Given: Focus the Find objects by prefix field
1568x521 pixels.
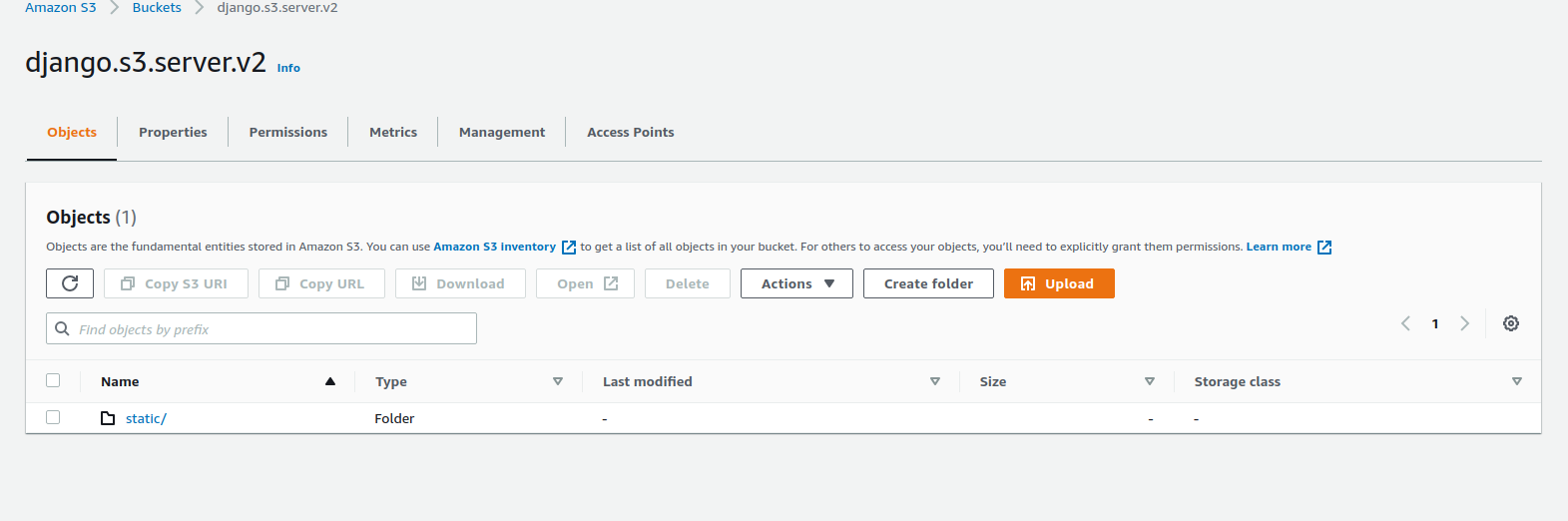Looking at the screenshot, I should [x=261, y=328].
